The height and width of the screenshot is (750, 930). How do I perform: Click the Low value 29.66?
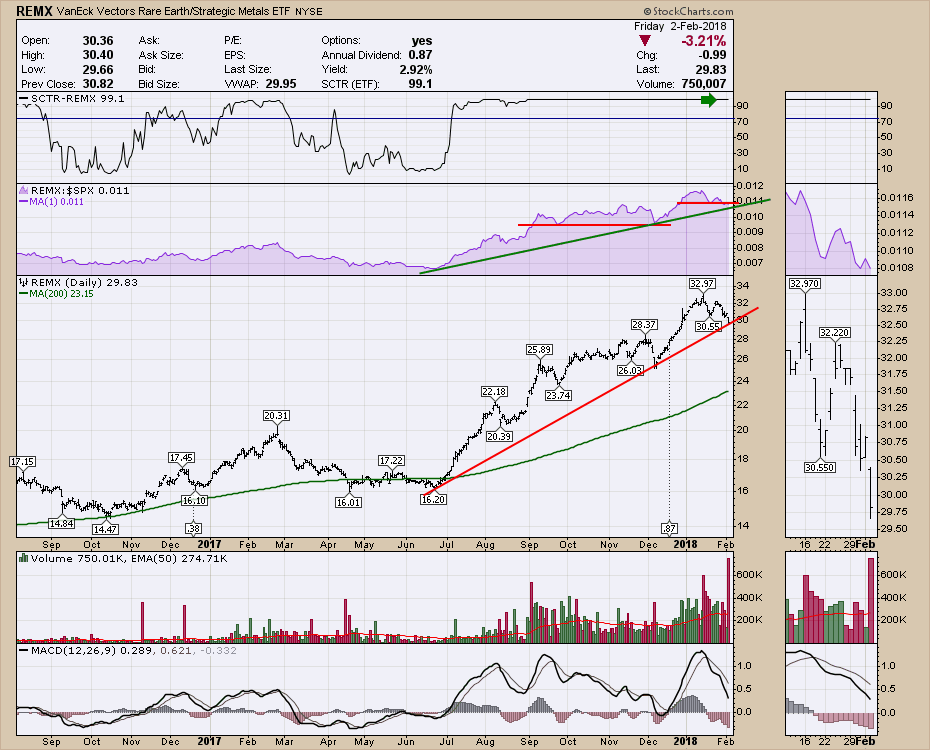pyautogui.click(x=98, y=69)
